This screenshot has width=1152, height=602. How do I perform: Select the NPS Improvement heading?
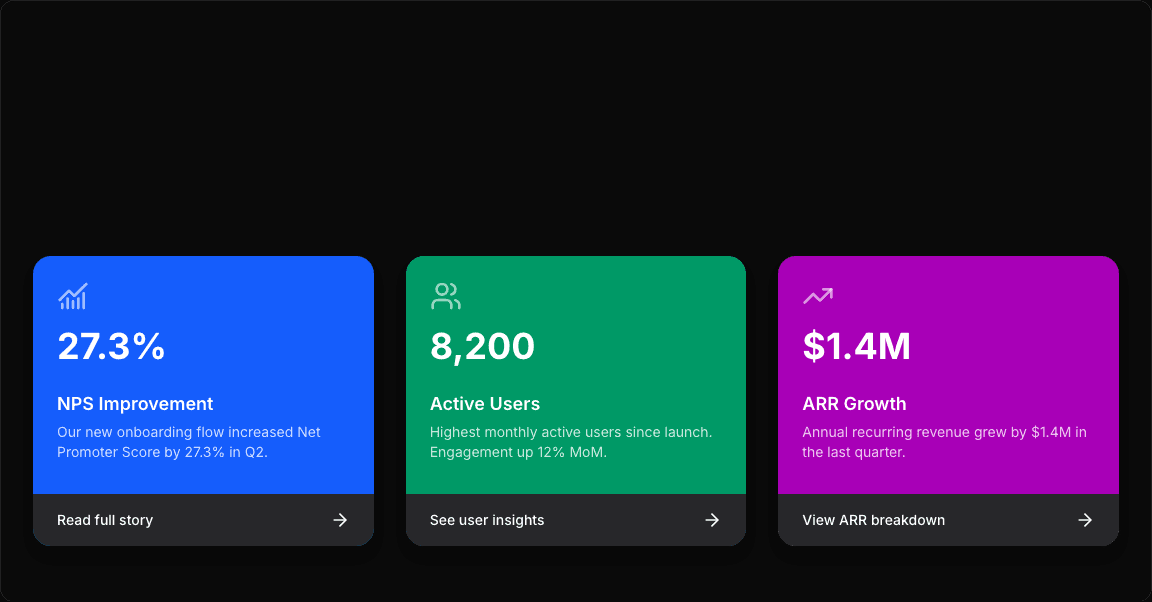coord(135,404)
